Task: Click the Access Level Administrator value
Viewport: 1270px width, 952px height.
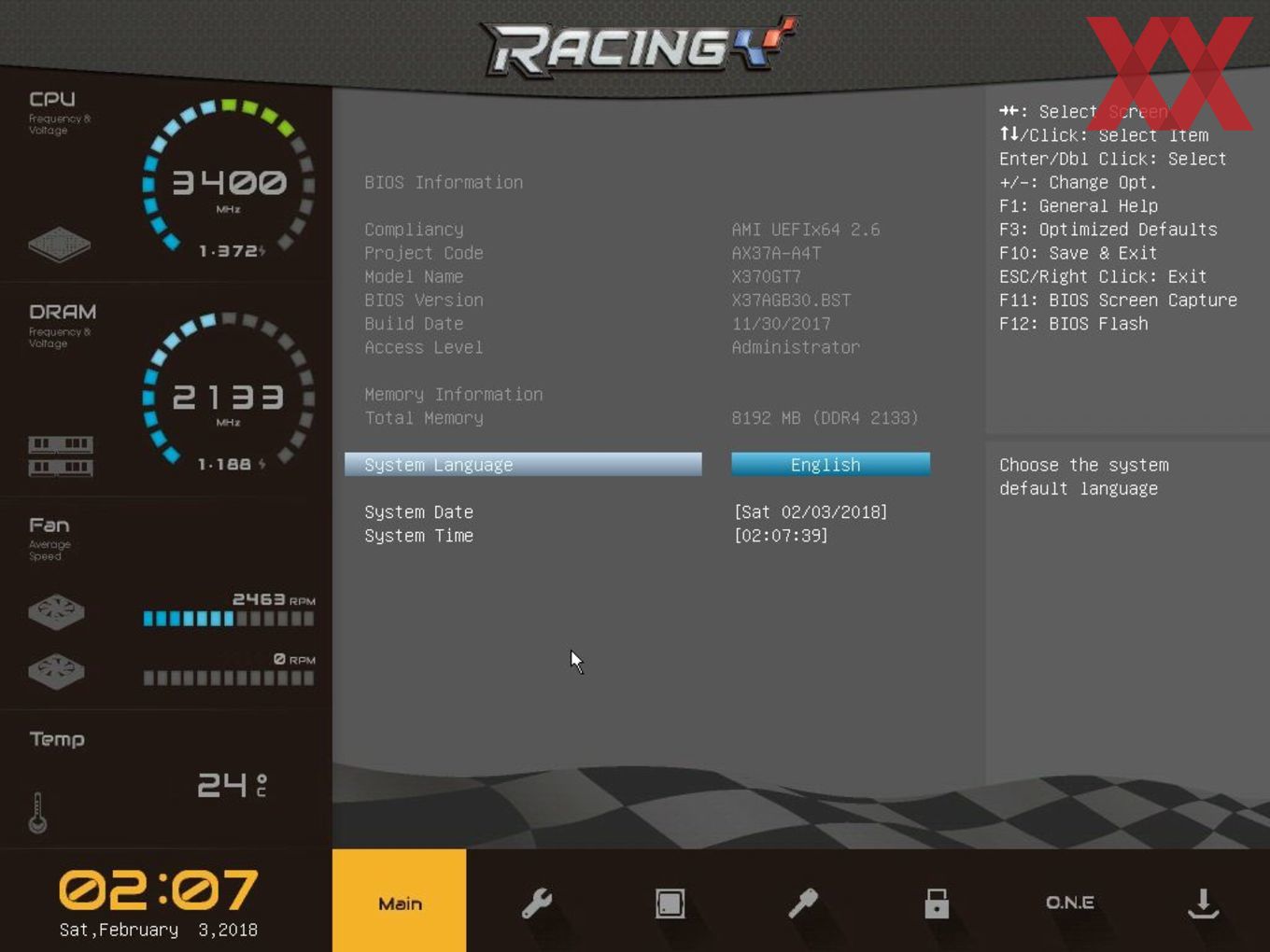Action: tap(796, 347)
